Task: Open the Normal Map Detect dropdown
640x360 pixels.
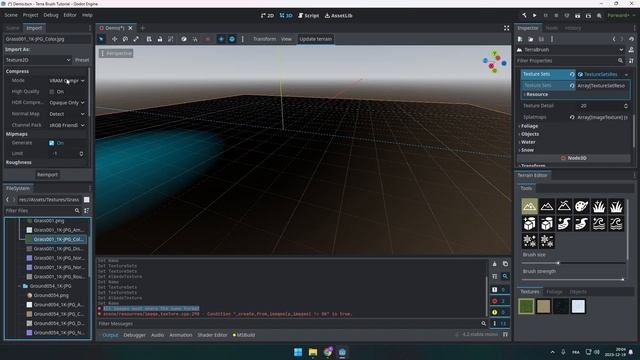Action: point(67,114)
